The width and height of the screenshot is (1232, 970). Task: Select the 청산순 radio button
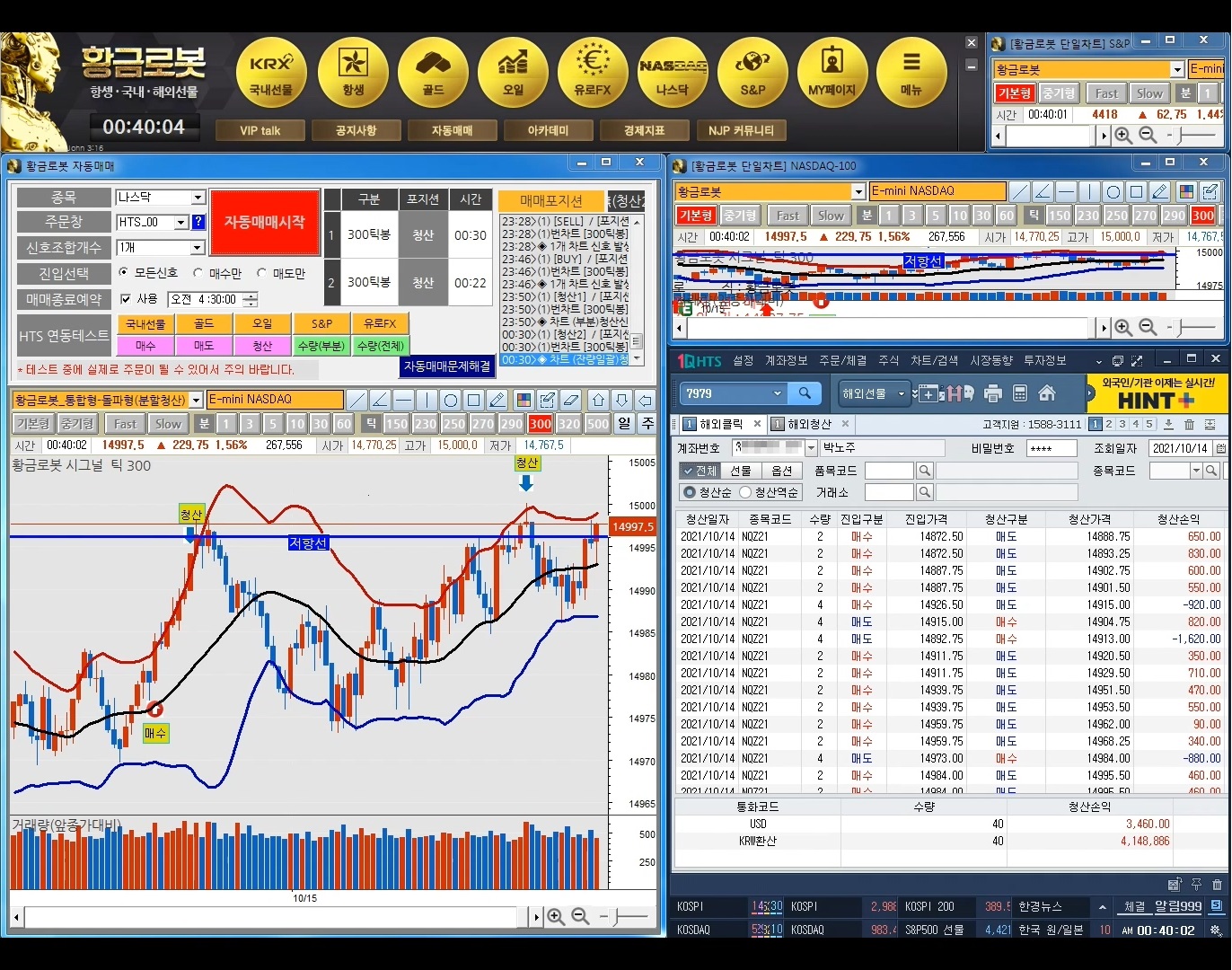click(x=690, y=492)
